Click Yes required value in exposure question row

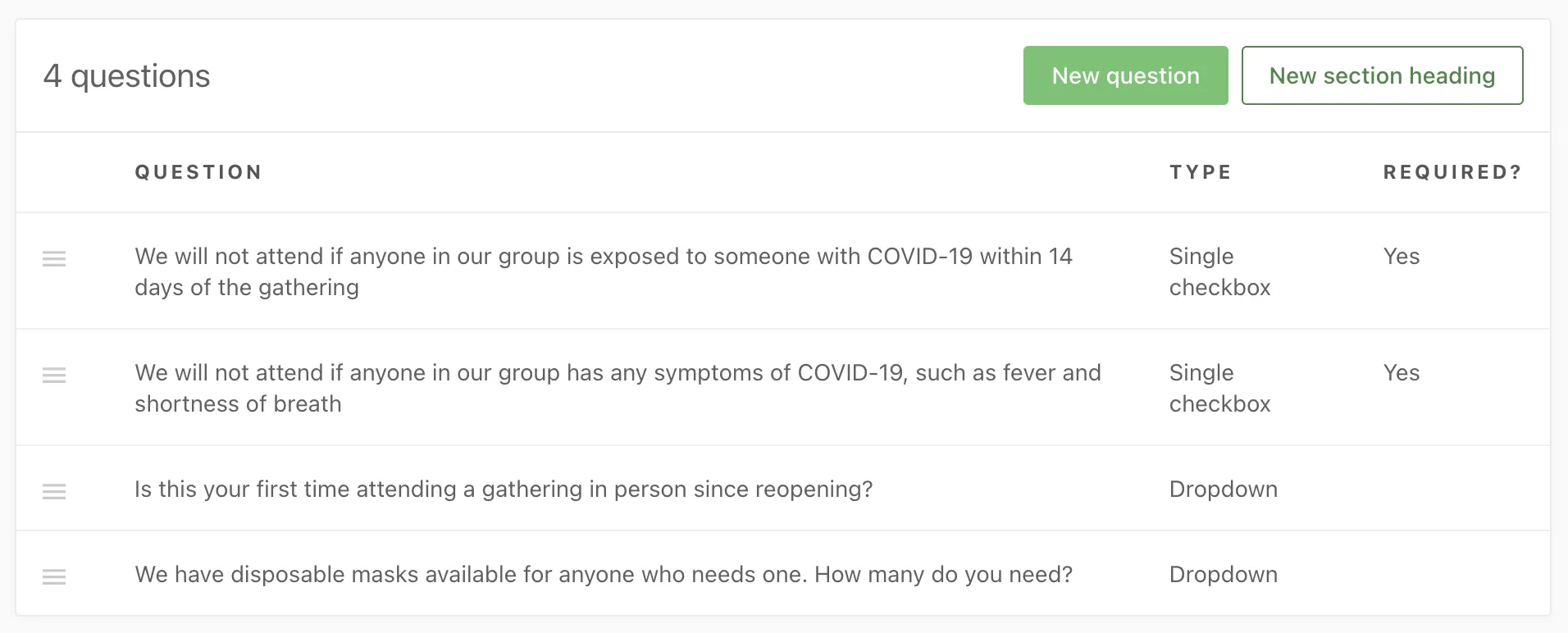(x=1401, y=257)
